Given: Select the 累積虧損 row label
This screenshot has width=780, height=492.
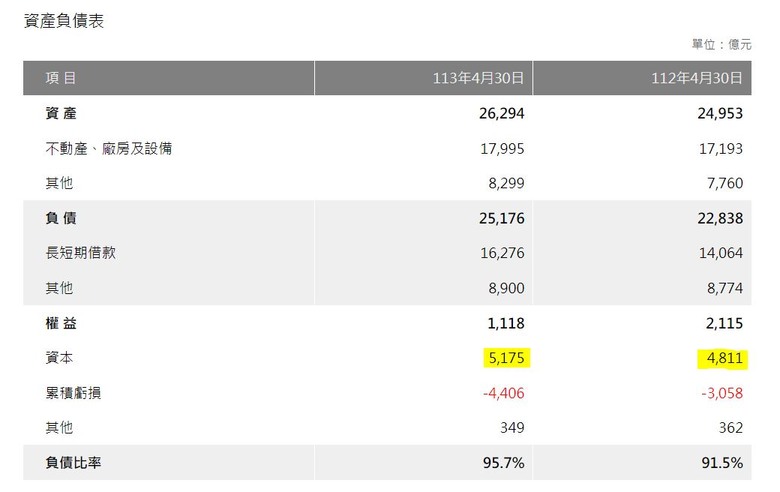Looking at the screenshot, I should click(73, 393).
